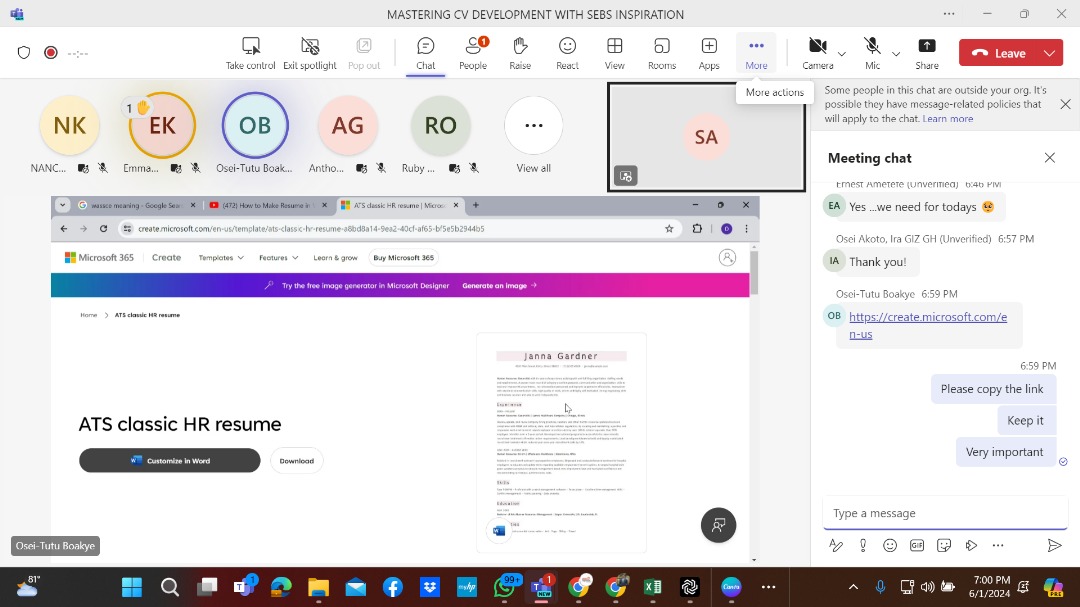The width and height of the screenshot is (1080, 607).
Task: Click the Apps icon in toolbar
Action: [x=709, y=47]
